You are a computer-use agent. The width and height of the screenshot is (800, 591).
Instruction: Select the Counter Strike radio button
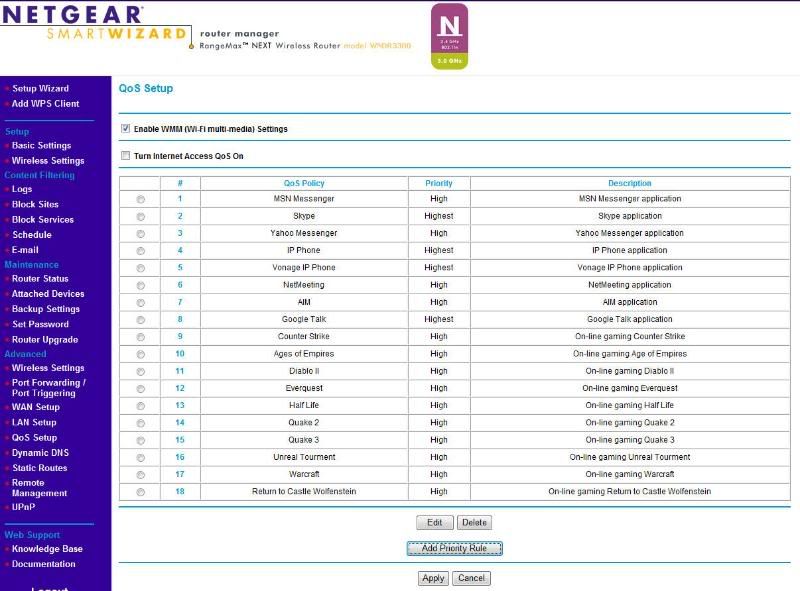140,337
